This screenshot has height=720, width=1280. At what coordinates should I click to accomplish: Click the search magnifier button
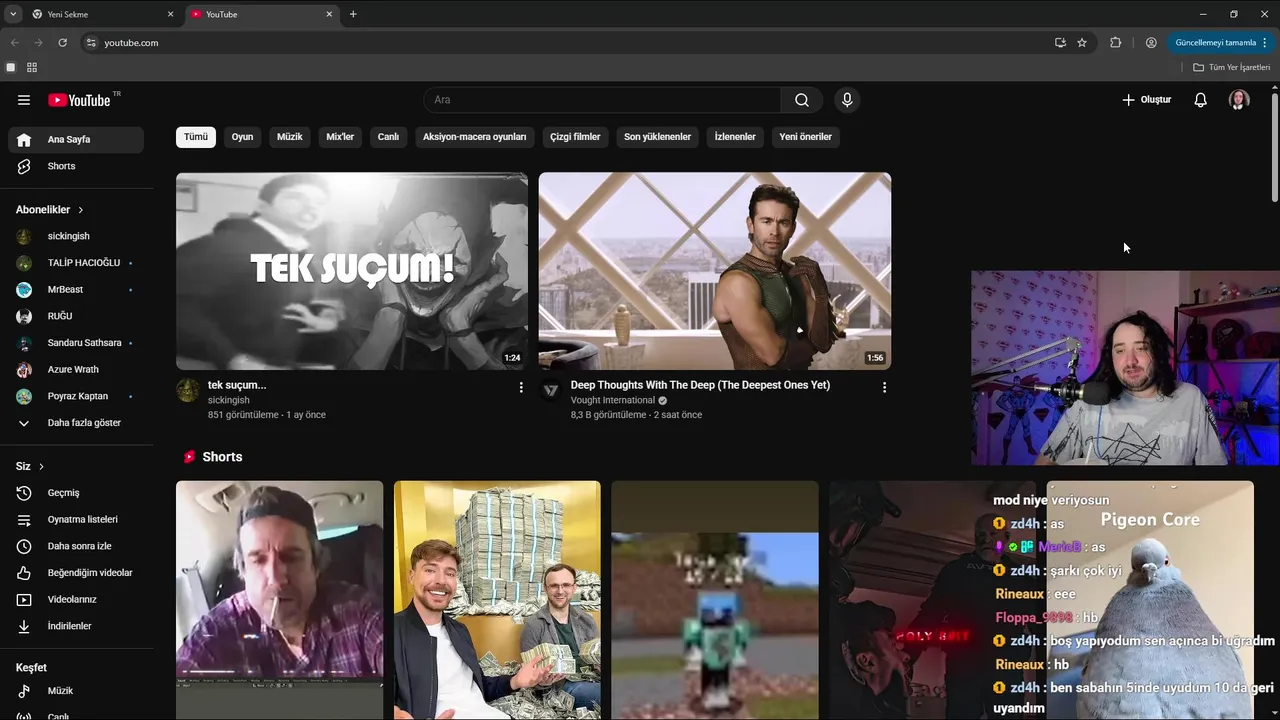click(x=802, y=100)
